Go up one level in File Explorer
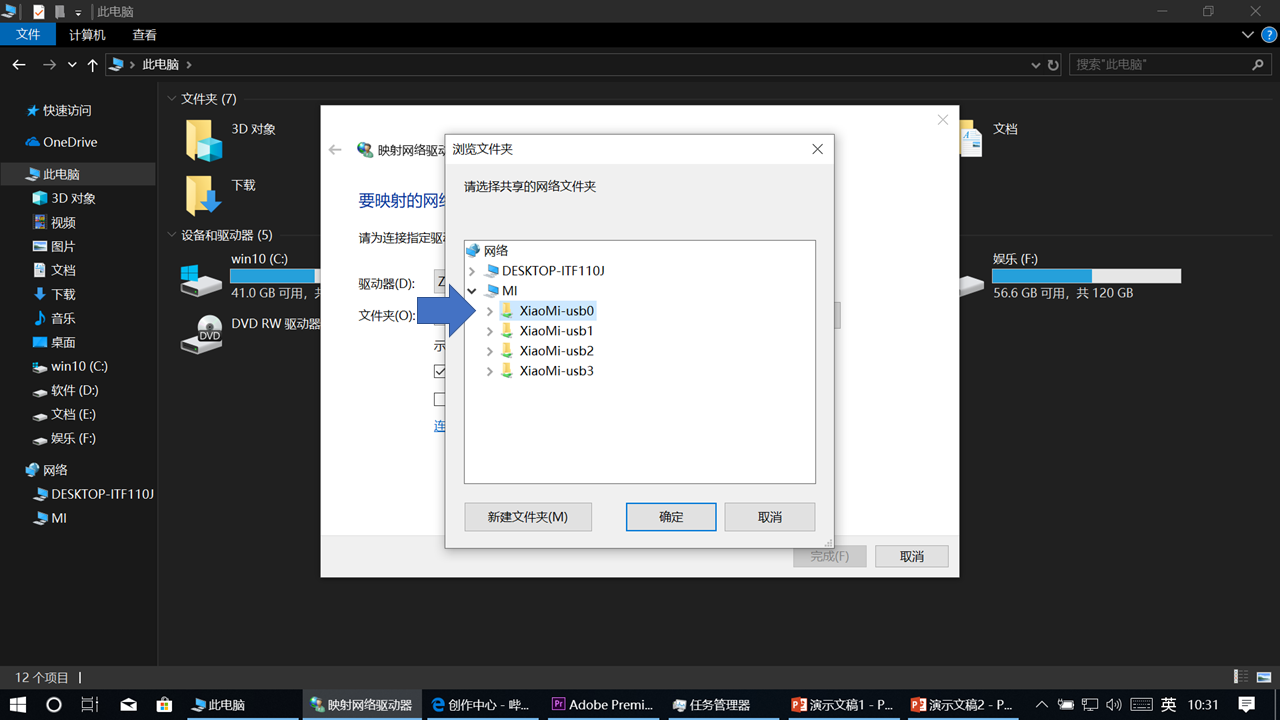Screen dimensions: 1280x720 click(92, 65)
